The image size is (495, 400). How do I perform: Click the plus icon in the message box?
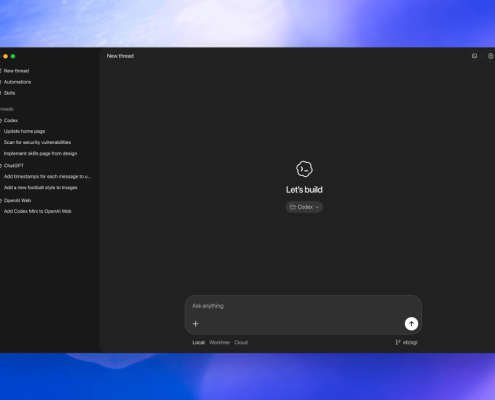tap(195, 324)
